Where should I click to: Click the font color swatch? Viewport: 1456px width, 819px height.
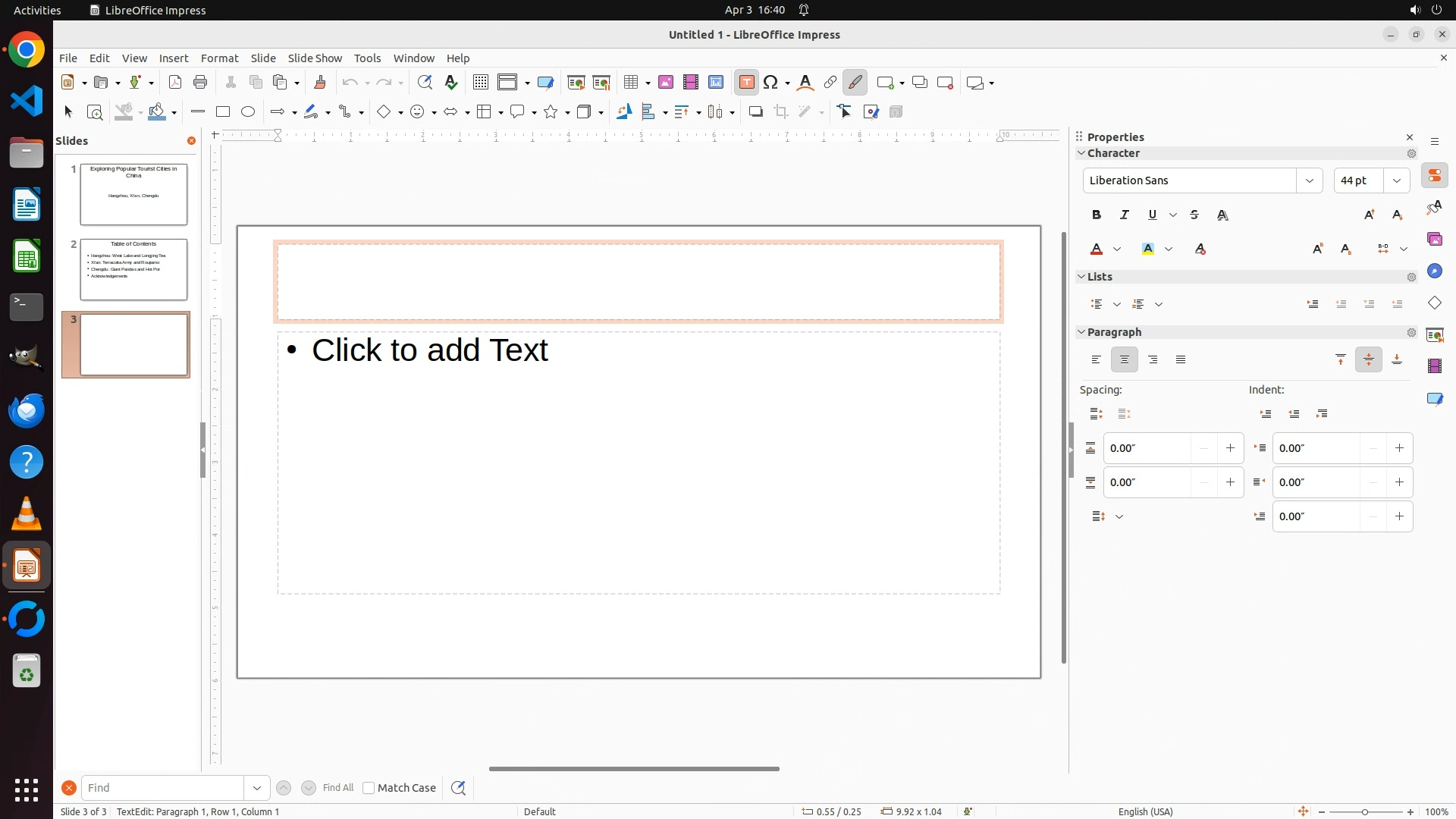pyautogui.click(x=1097, y=249)
